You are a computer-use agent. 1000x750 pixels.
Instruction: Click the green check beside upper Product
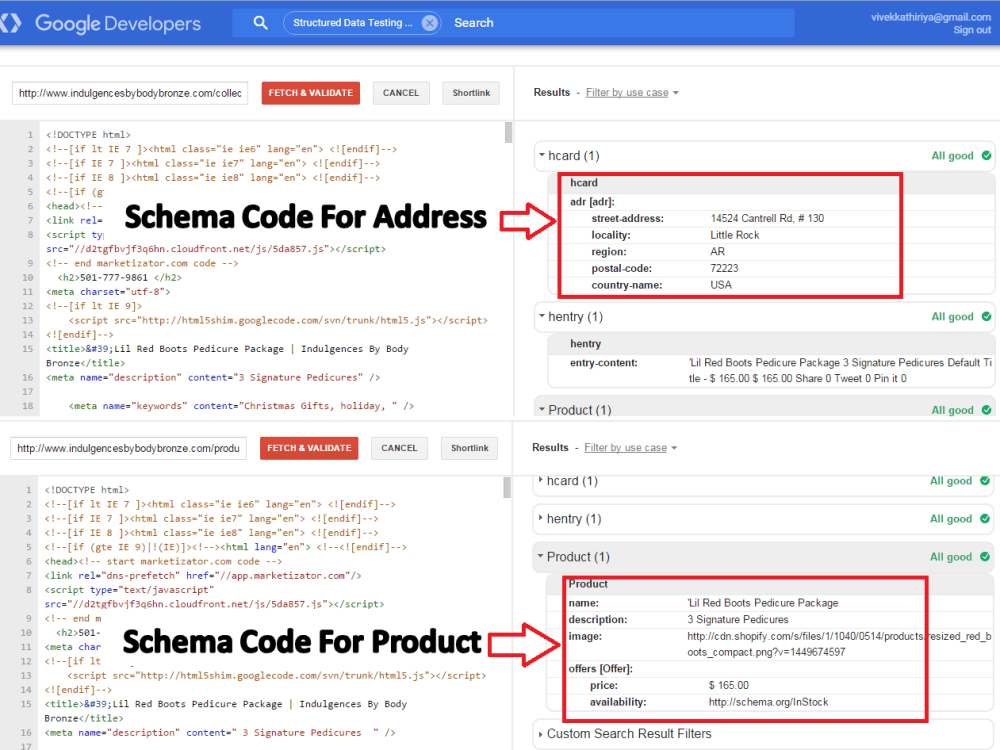coord(987,410)
